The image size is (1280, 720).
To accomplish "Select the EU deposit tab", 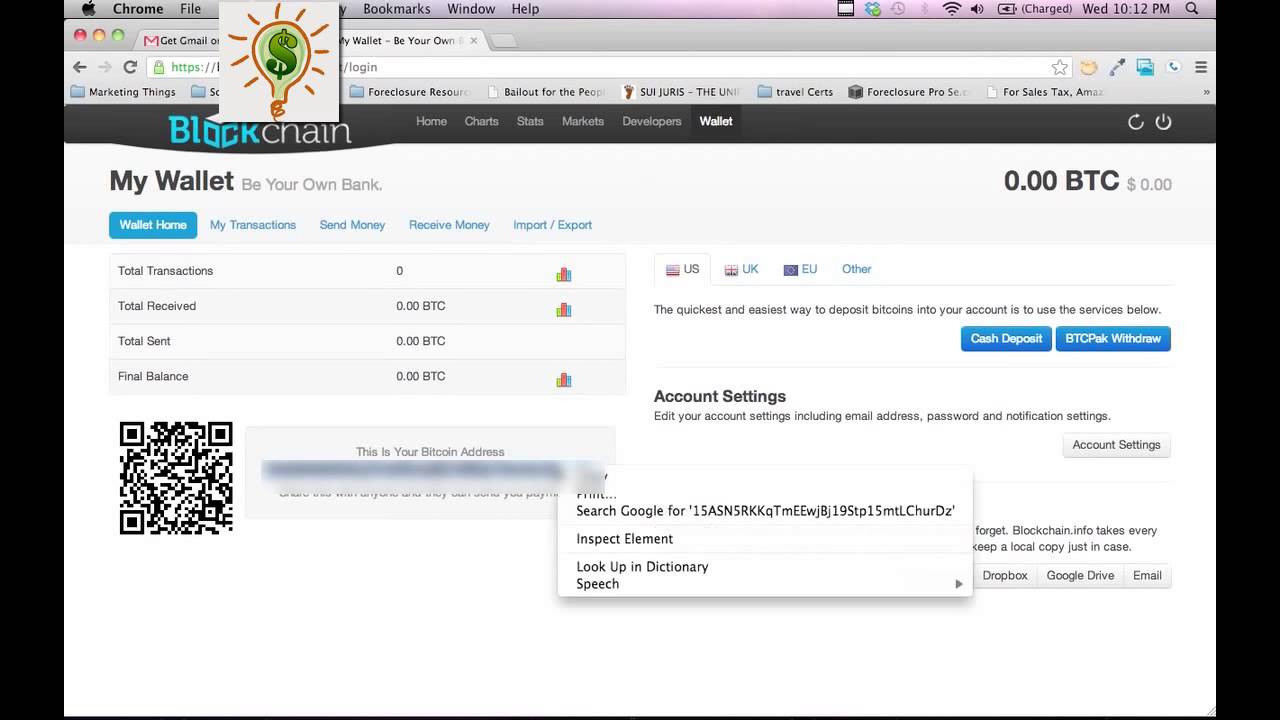I will [800, 269].
